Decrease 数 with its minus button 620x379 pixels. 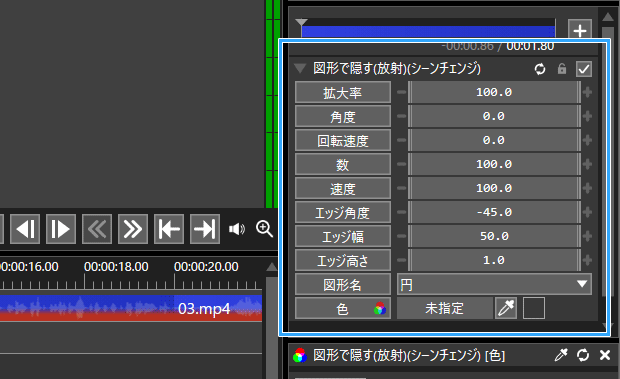(x=401, y=164)
